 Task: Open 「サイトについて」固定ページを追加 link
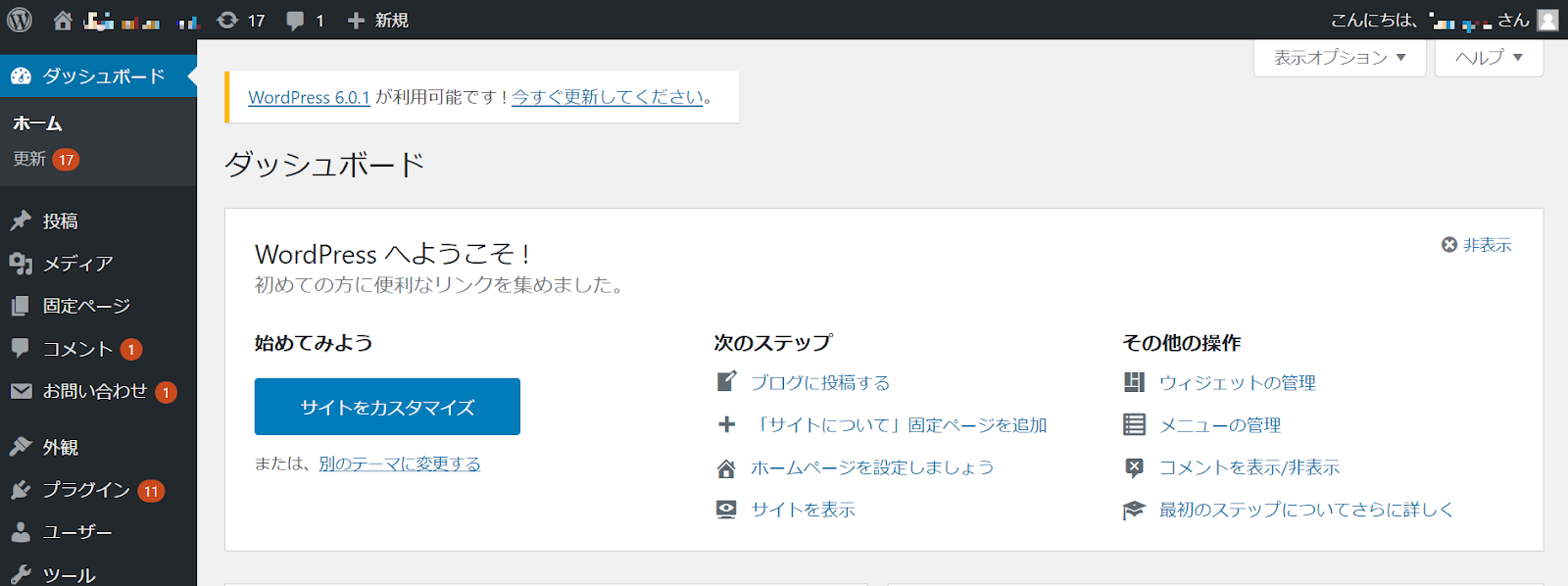click(899, 424)
